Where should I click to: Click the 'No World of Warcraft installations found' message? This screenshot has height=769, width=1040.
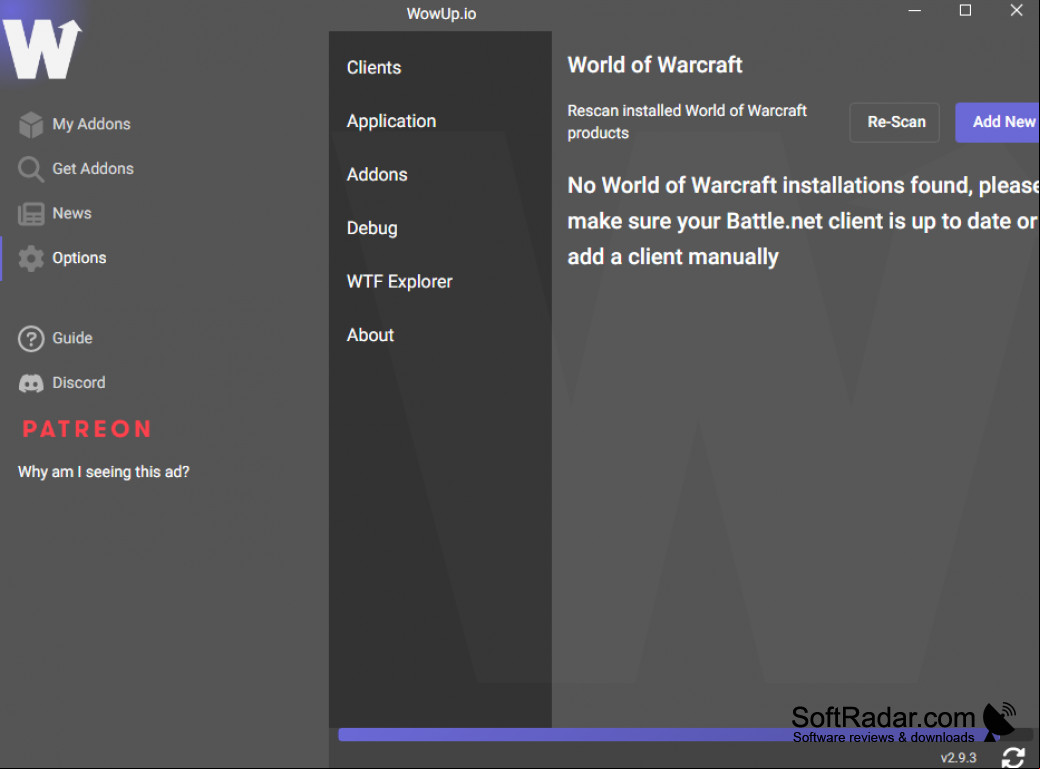point(802,221)
